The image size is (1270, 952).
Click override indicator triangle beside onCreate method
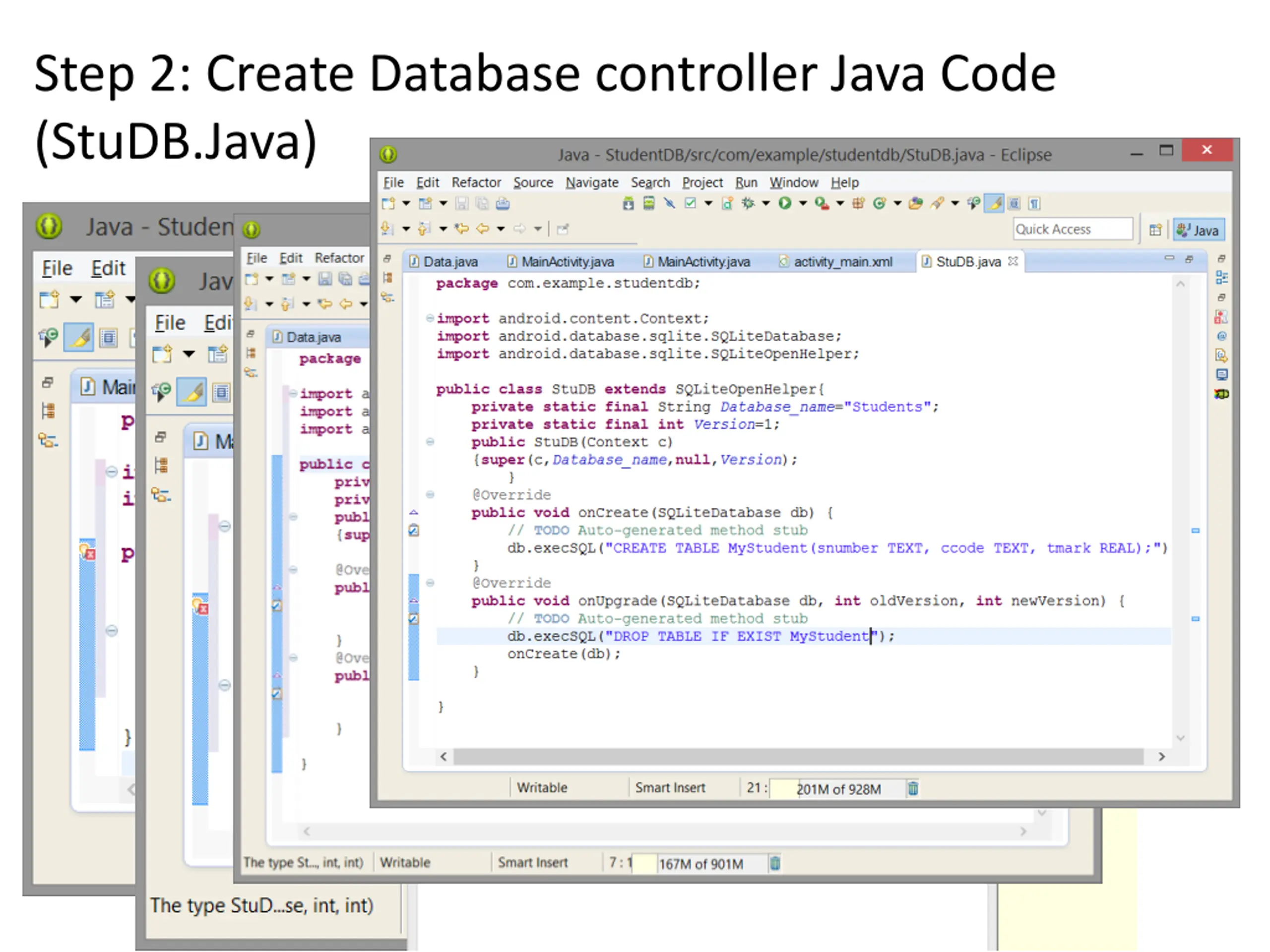tap(413, 512)
